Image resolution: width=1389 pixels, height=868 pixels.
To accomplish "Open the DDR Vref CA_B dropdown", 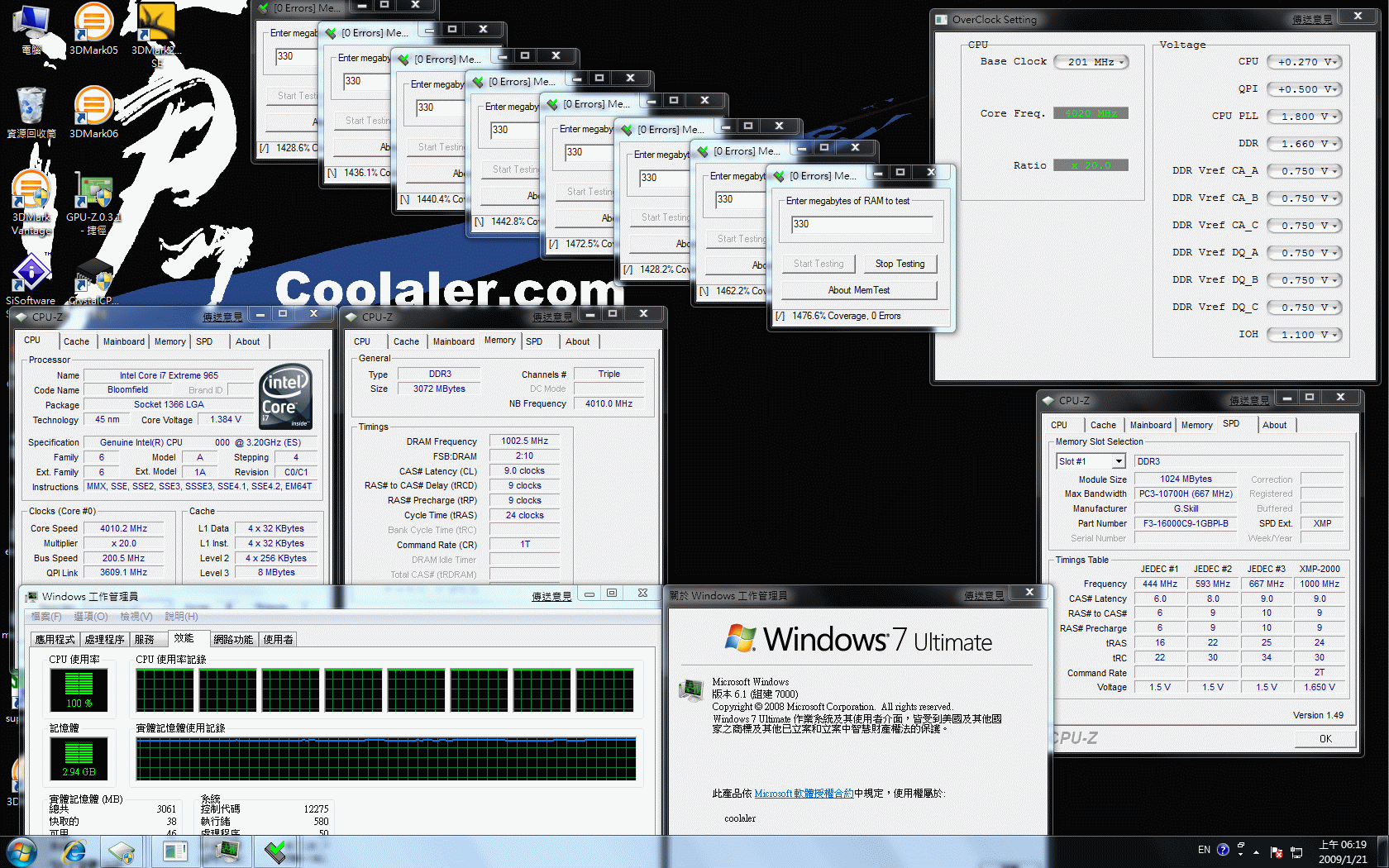I will pos(1305,198).
